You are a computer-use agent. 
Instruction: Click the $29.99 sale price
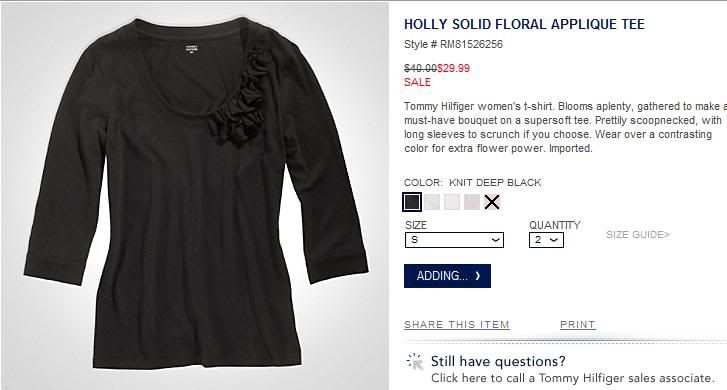coord(453,68)
